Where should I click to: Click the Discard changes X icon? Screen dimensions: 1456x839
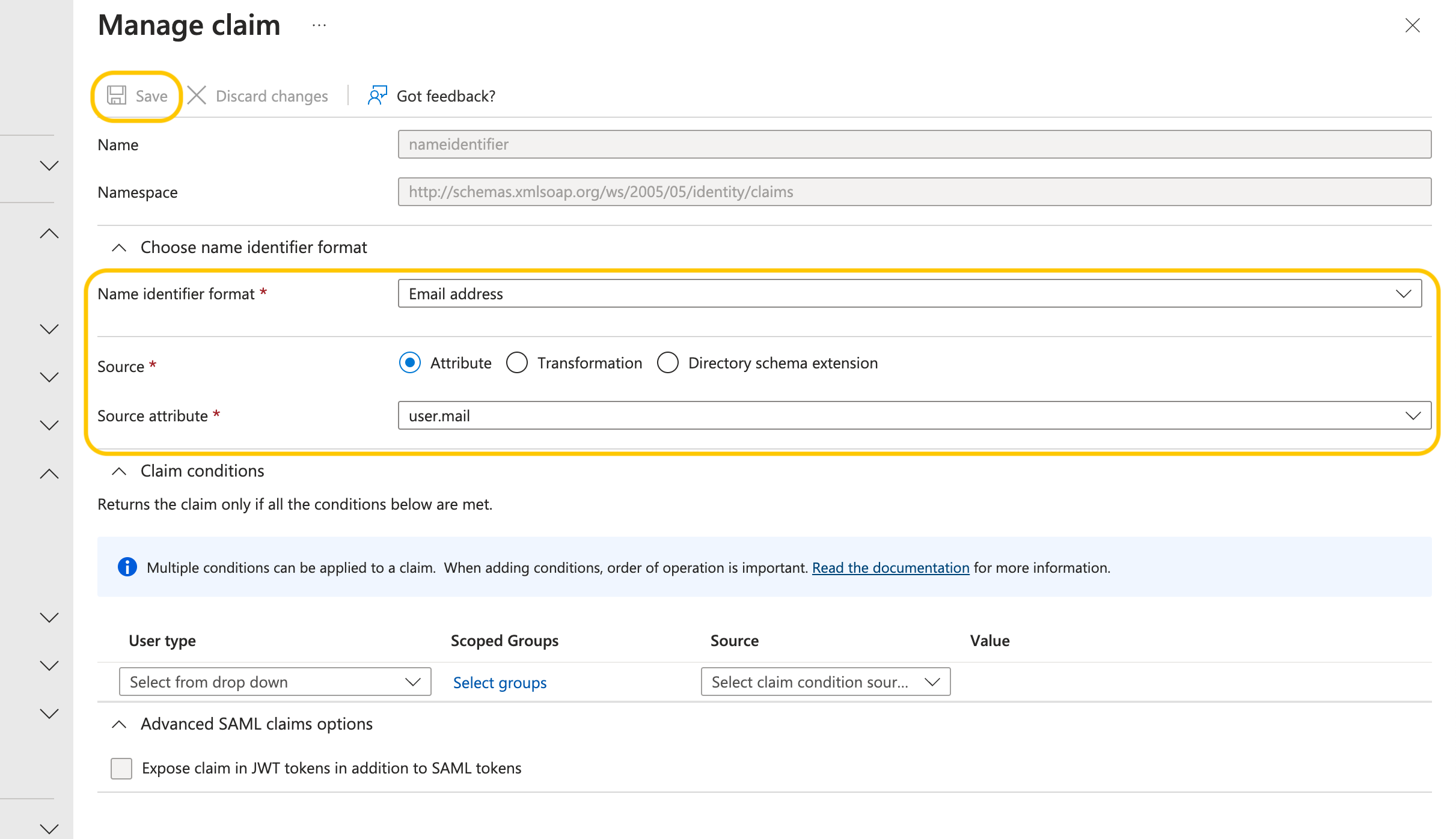[x=197, y=96]
